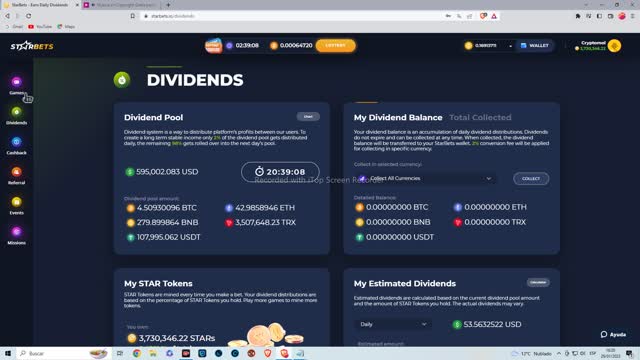
Task: Open the Dividends sidebar icon
Action: click(16, 112)
